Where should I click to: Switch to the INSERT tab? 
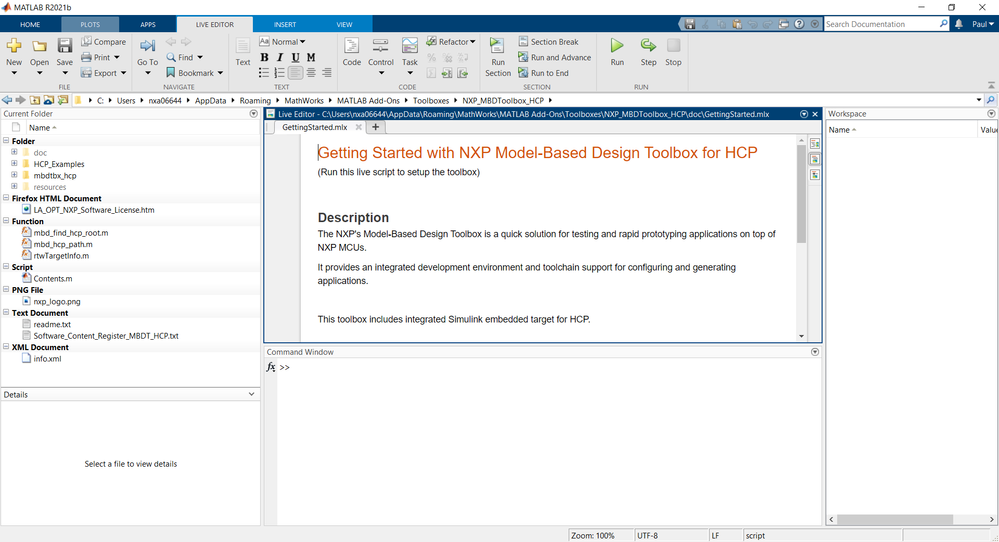point(285,24)
